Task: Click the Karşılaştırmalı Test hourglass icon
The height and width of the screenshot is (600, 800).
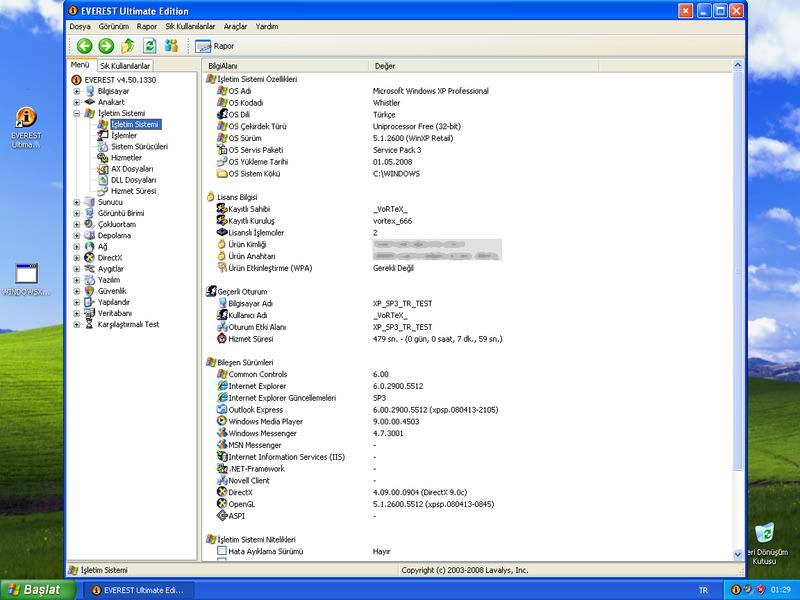Action: click(x=89, y=324)
